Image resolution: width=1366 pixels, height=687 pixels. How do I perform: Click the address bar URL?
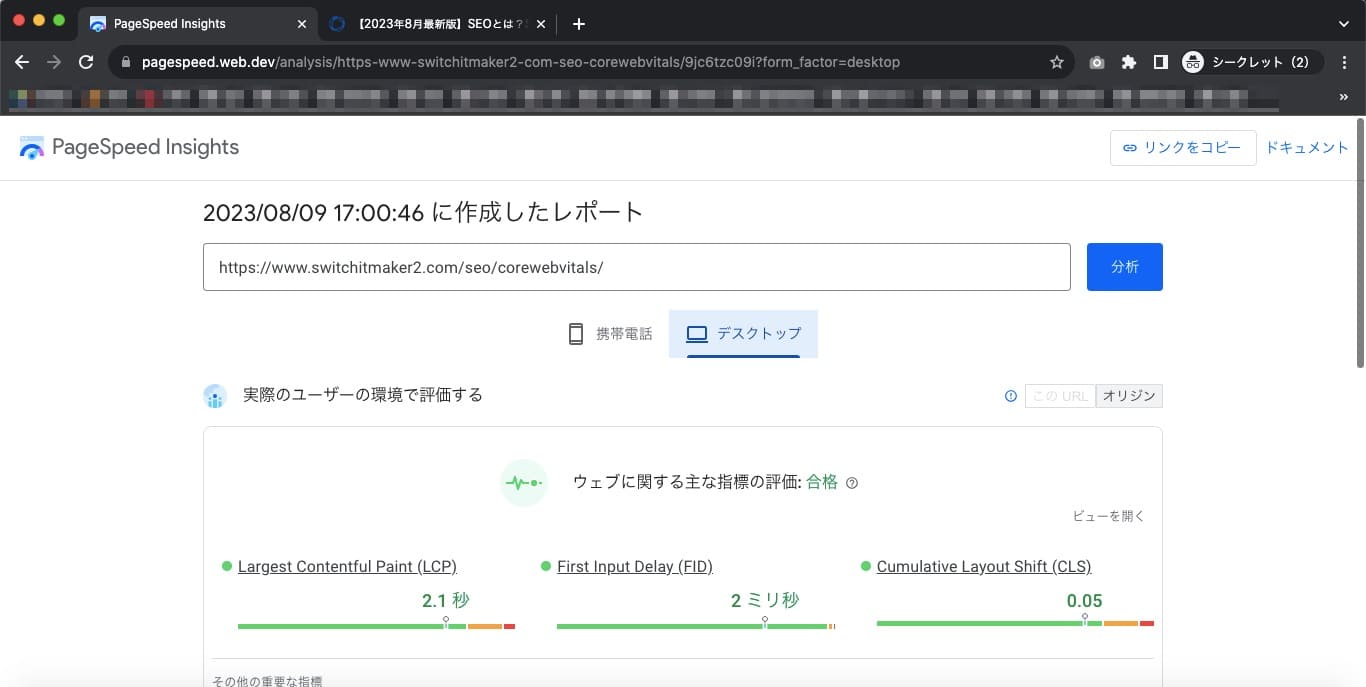coord(520,62)
